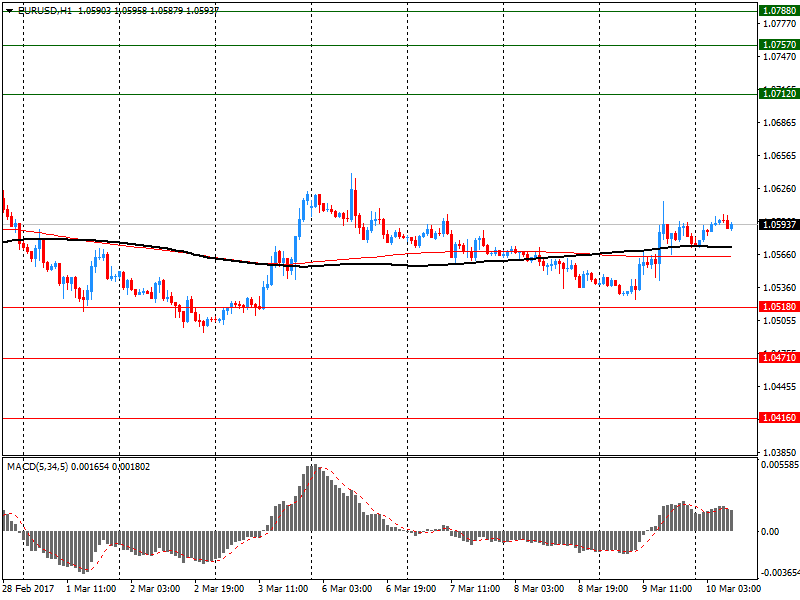800x600 pixels.
Task: Open the chart menu triangle beside EURUSD,H1
Action: coord(9,10)
